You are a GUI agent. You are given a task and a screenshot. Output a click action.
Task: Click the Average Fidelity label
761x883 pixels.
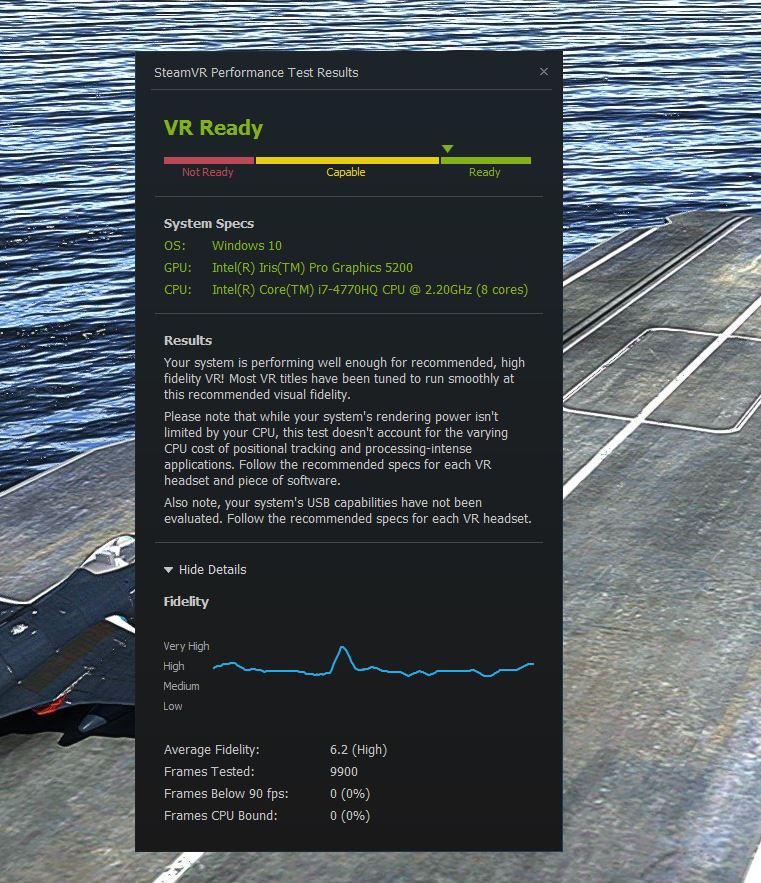pyautogui.click(x=212, y=750)
